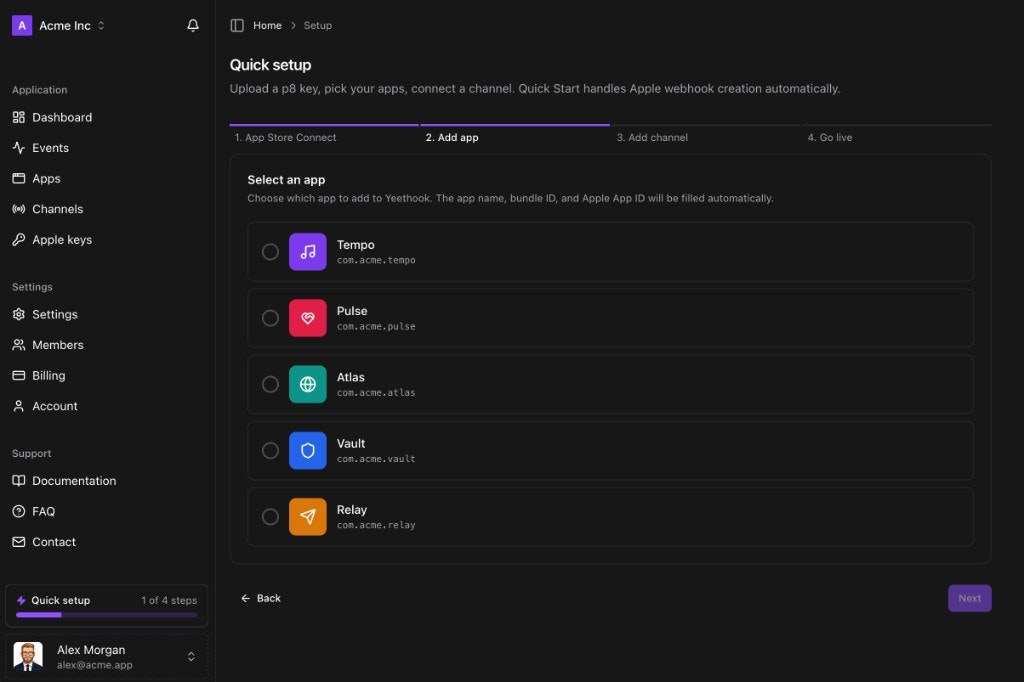Viewport: 1024px width, 682px height.
Task: Open the Channels page via its broadcast icon
Action: click(x=55, y=208)
